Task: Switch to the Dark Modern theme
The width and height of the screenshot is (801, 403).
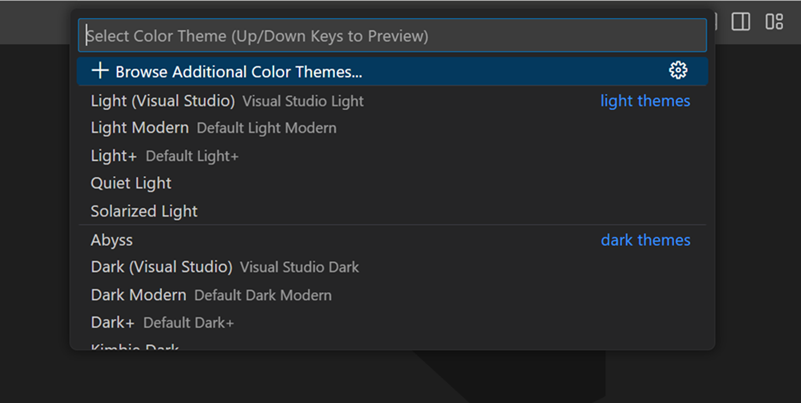Action: point(139,295)
